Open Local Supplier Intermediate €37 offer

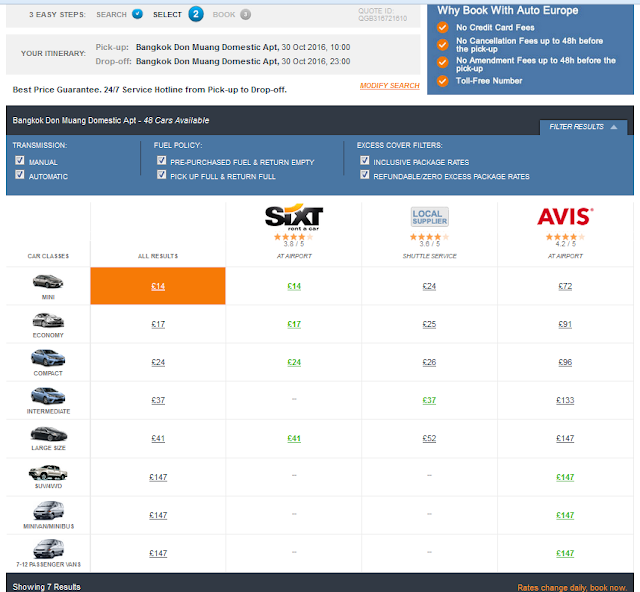(x=429, y=400)
